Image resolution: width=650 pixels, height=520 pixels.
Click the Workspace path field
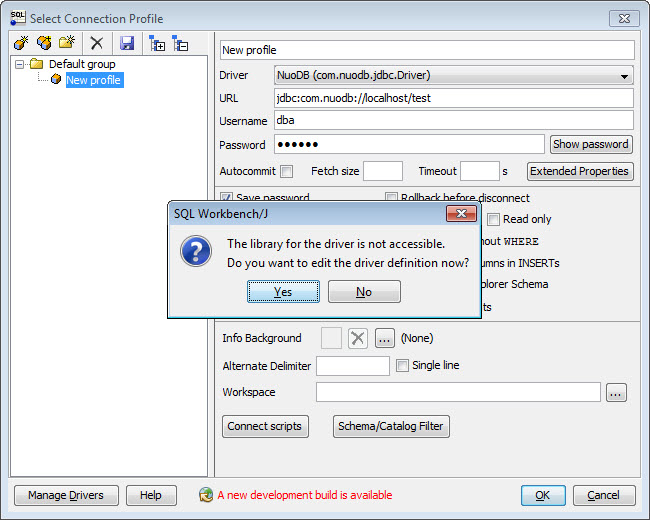point(458,393)
